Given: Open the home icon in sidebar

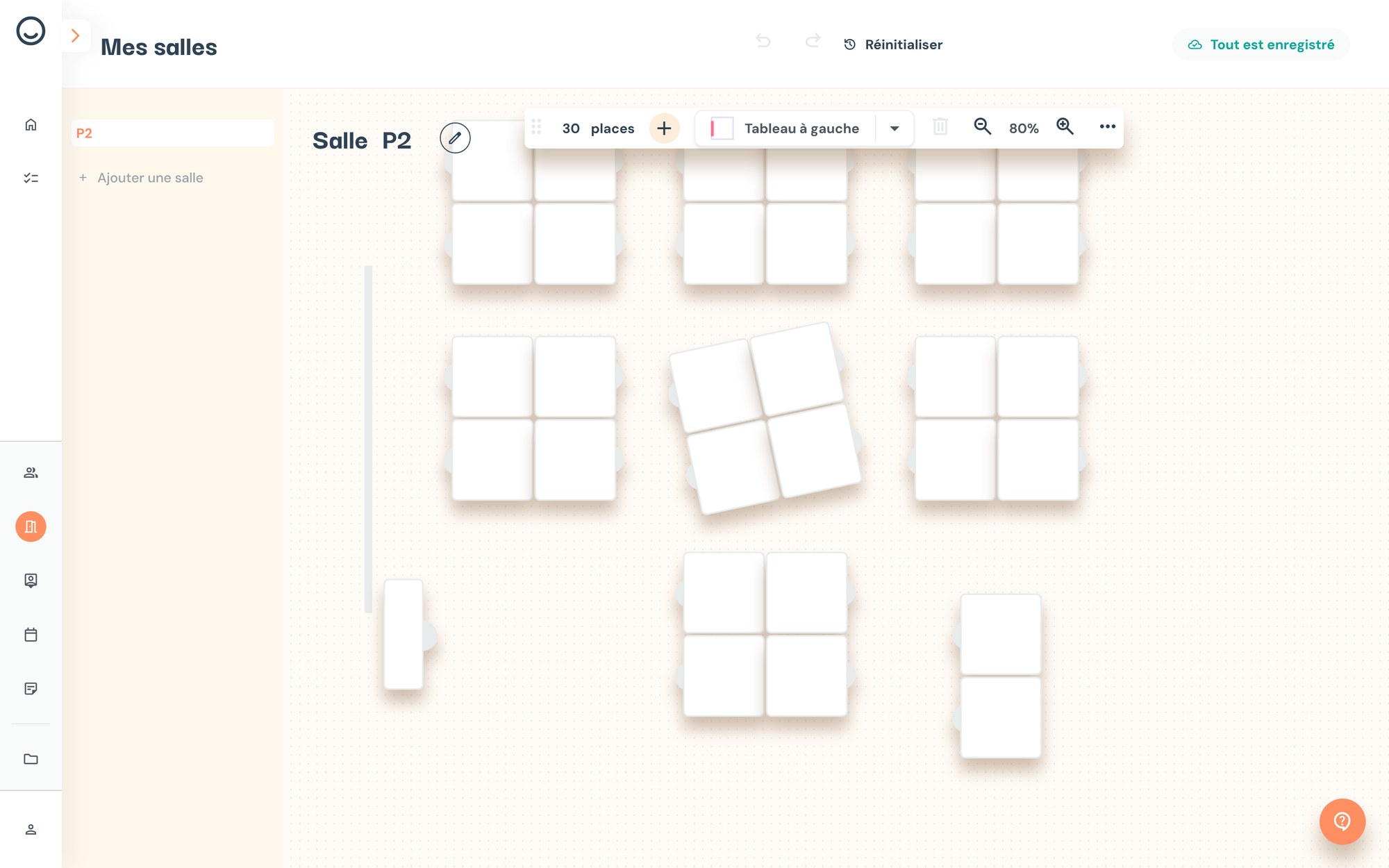Looking at the screenshot, I should 31,125.
